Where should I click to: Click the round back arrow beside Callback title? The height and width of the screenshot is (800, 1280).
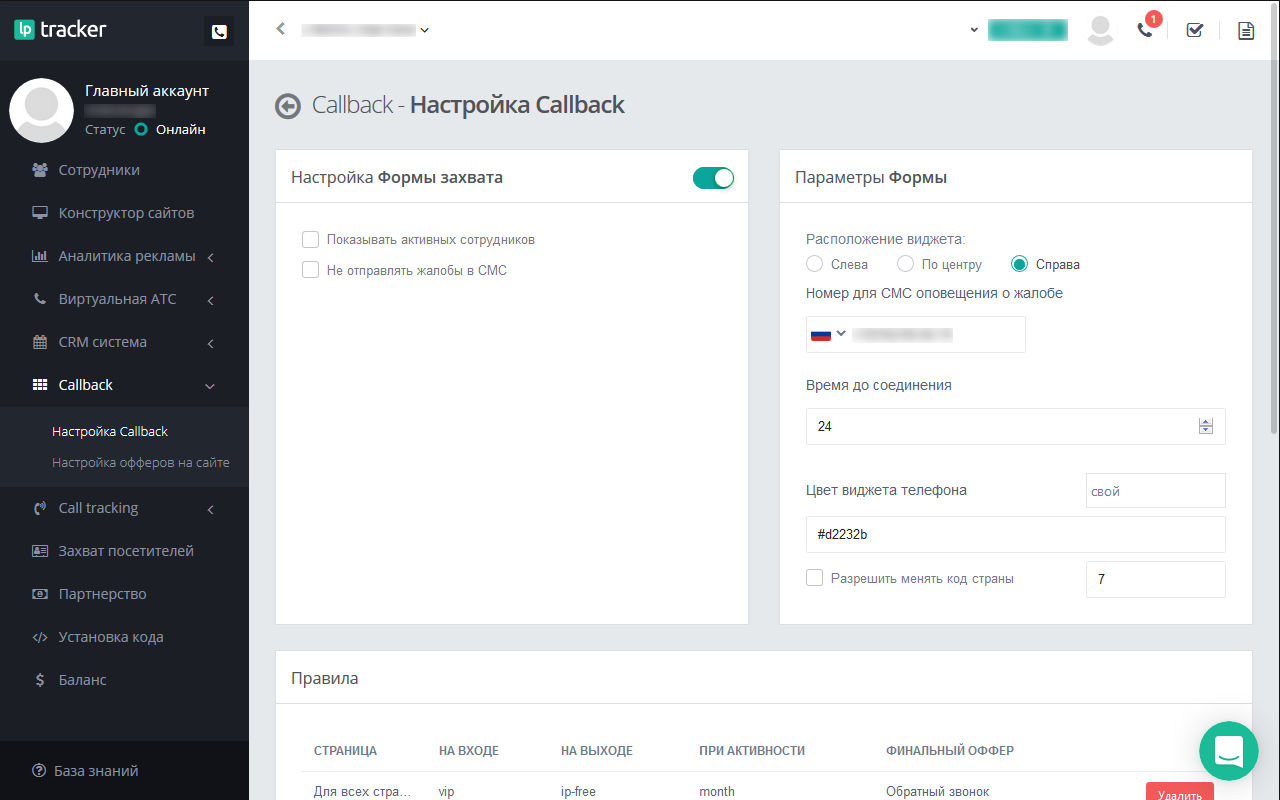click(288, 106)
